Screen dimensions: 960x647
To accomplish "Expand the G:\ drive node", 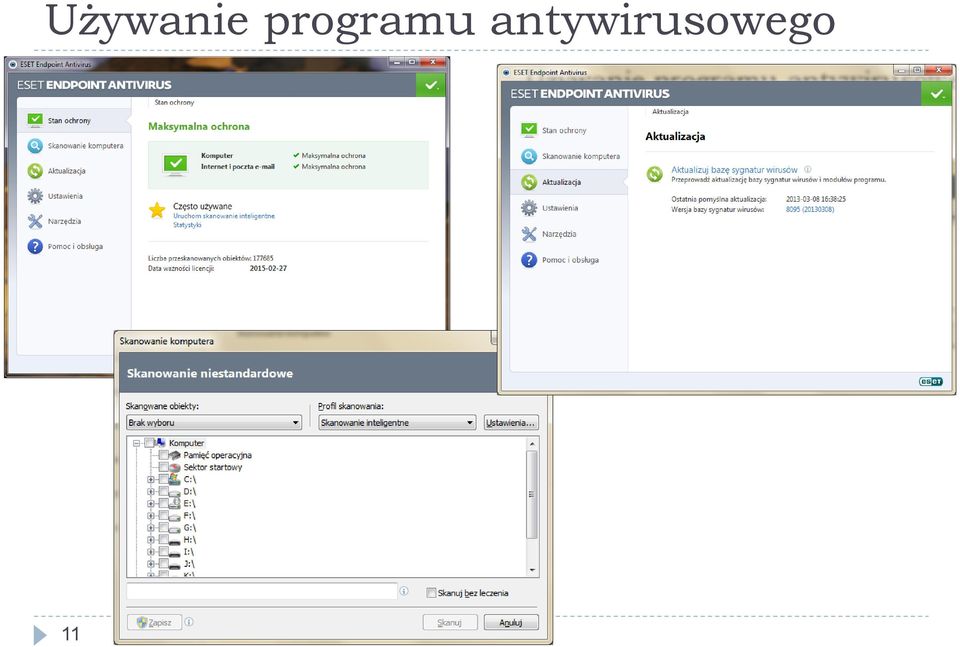I will pyautogui.click(x=151, y=528).
